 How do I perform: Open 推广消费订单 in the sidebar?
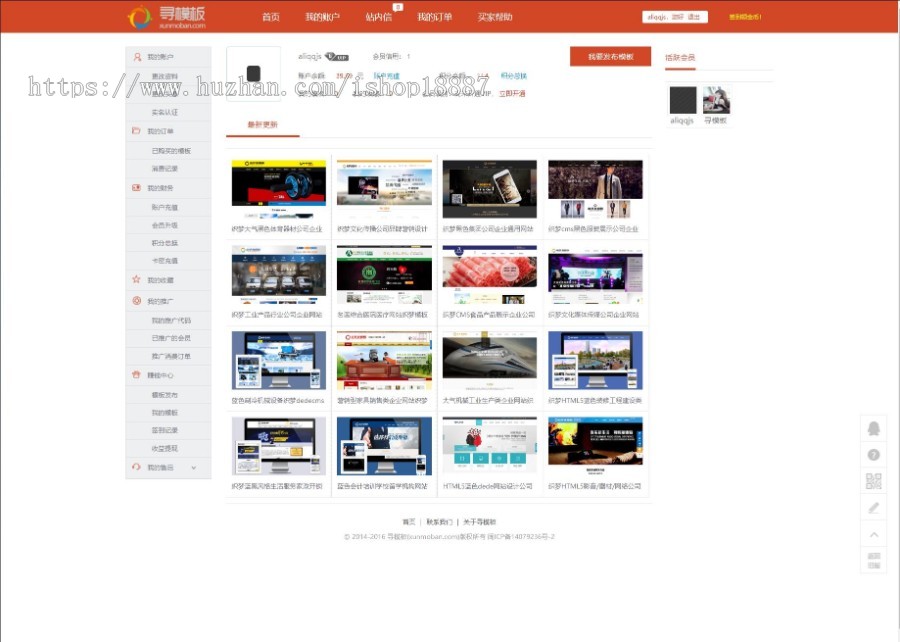click(x=171, y=356)
